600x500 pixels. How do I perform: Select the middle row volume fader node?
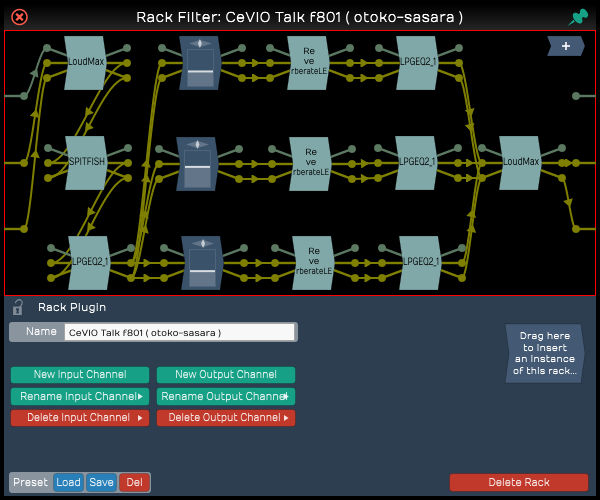197,164
